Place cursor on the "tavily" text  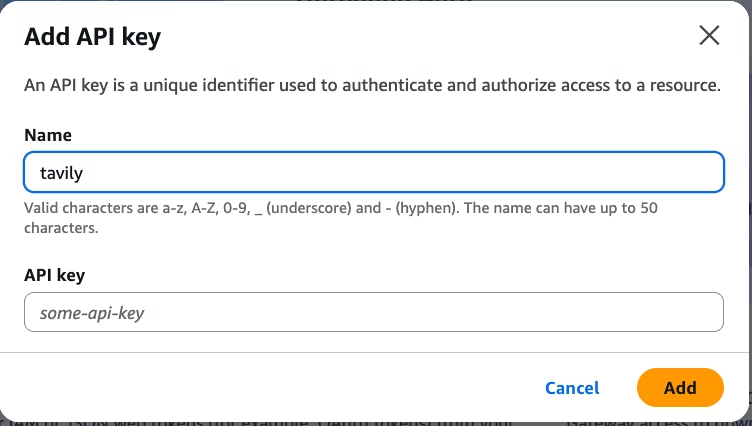[x=60, y=172]
